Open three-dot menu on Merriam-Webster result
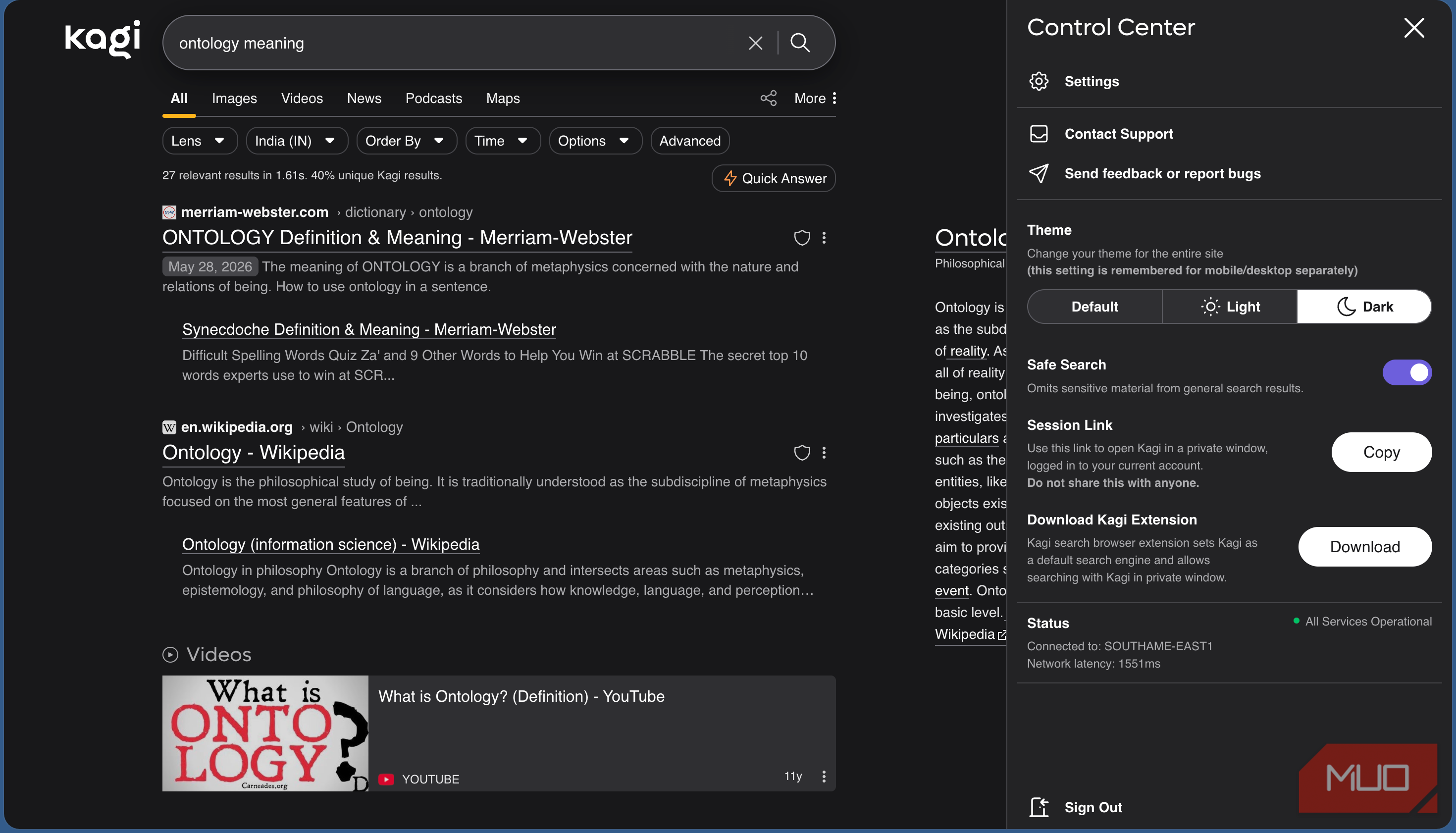This screenshot has width=1456, height=833. [x=824, y=237]
